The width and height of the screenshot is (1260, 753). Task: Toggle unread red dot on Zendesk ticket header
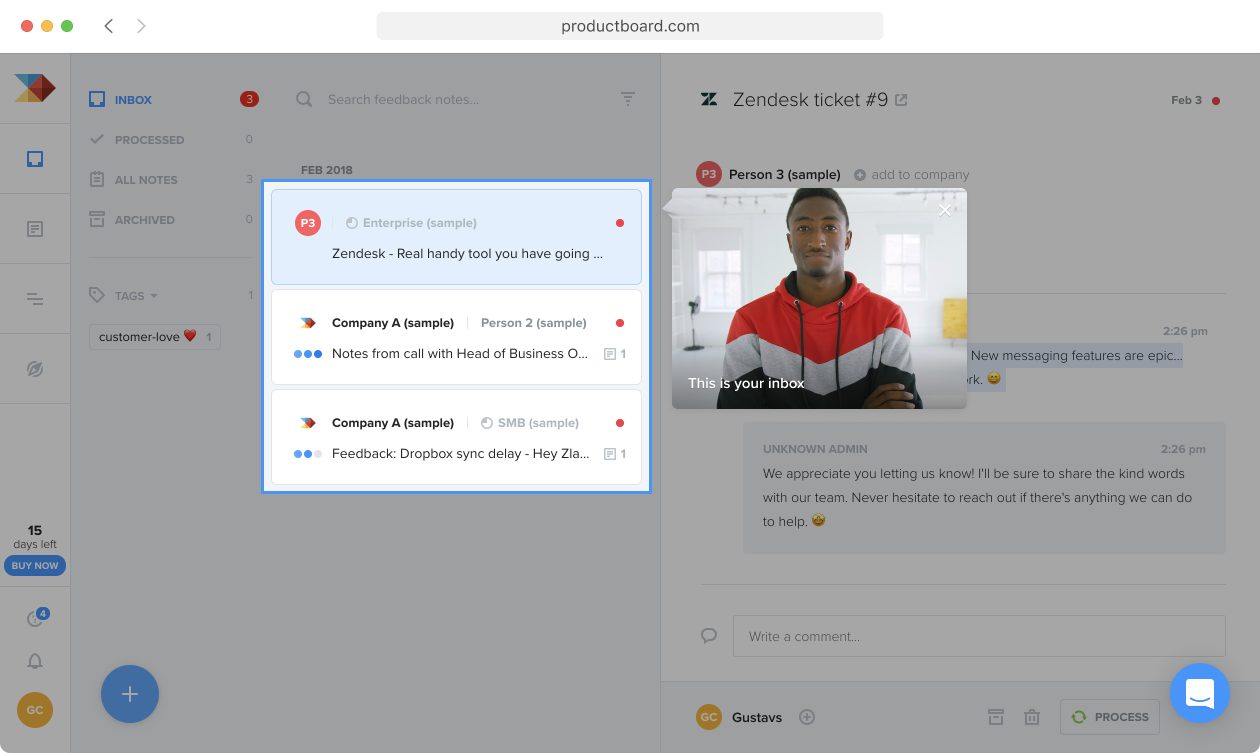[x=1216, y=100]
